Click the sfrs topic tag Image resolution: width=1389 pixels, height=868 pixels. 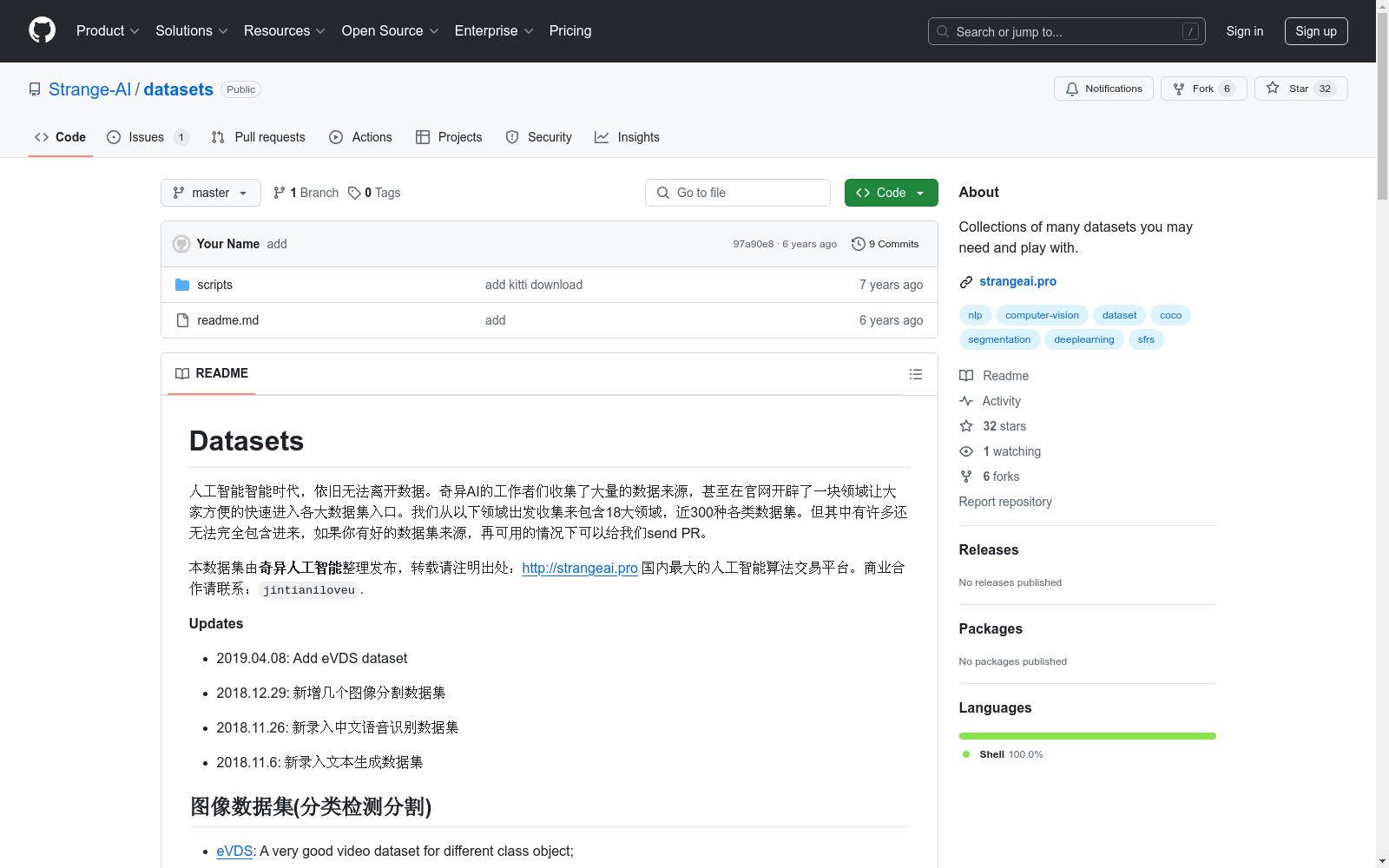(x=1146, y=339)
